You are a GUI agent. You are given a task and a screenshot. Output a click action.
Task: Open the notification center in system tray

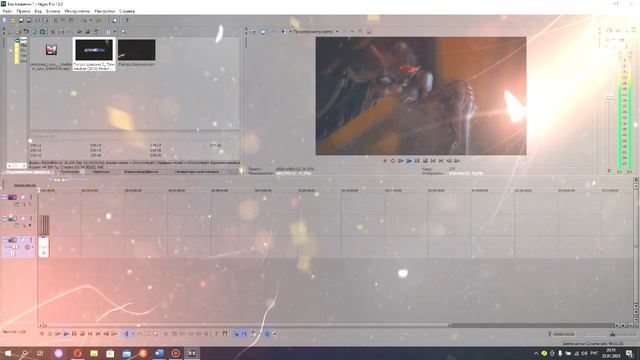(629, 353)
